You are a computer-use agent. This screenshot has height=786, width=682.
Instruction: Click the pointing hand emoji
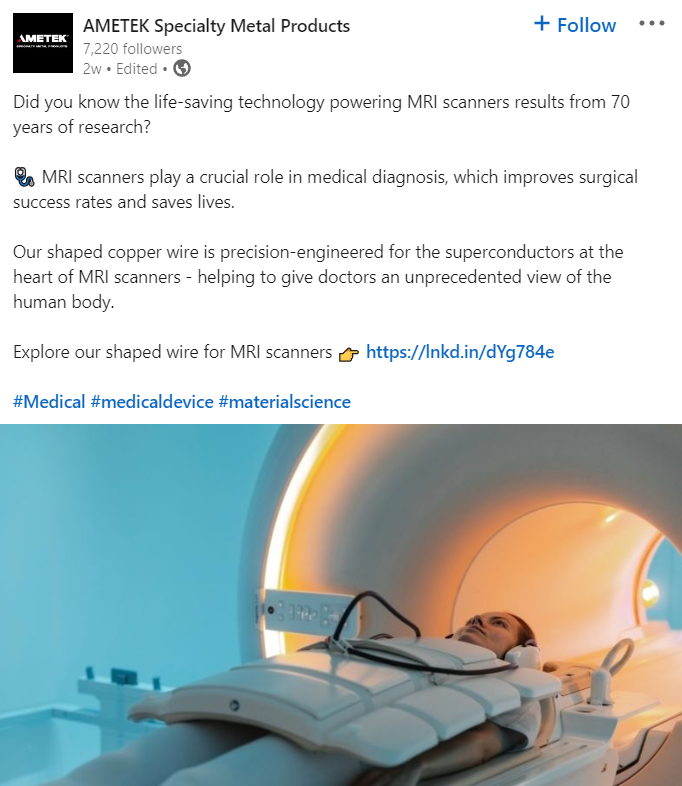349,354
